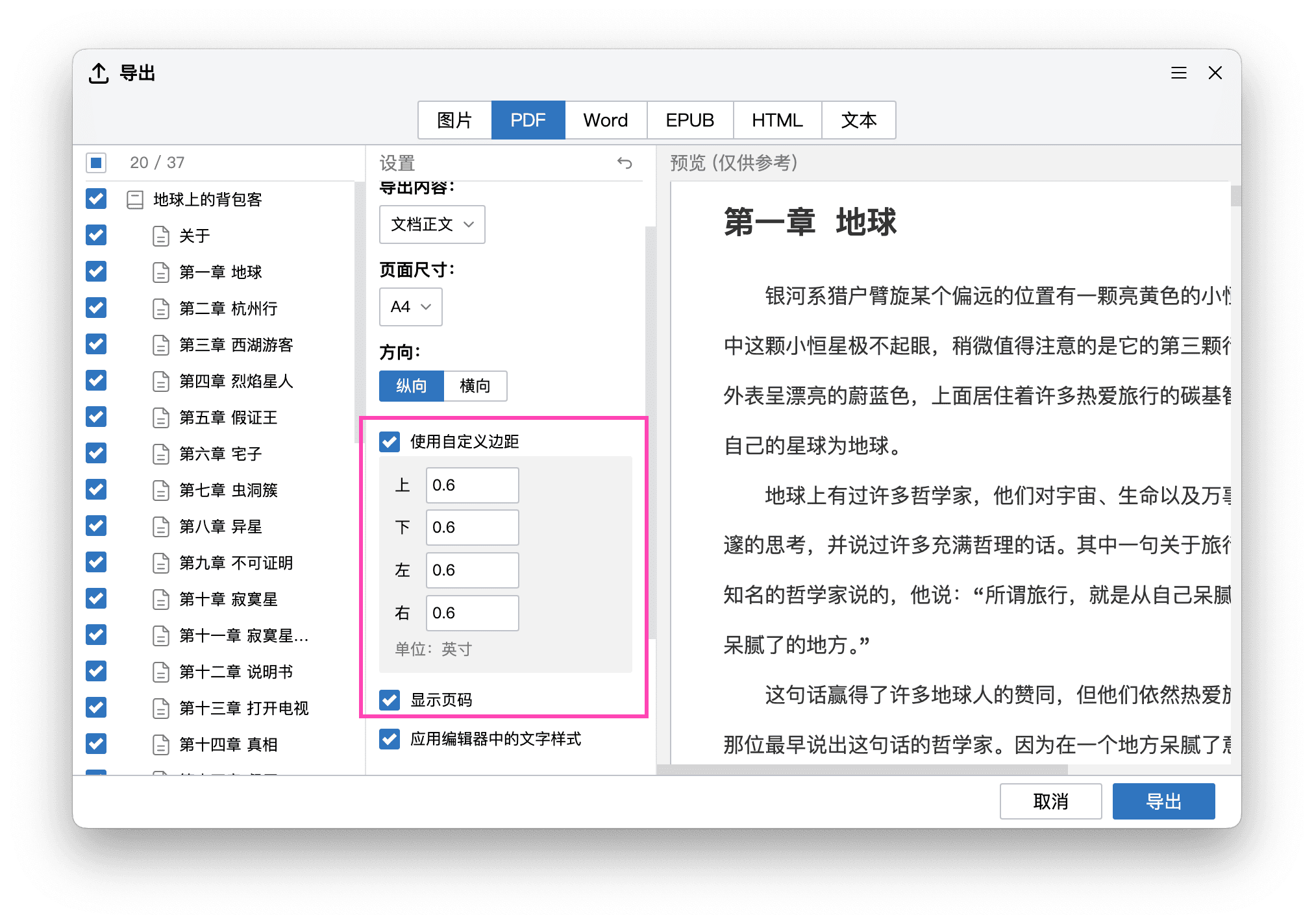Image resolution: width=1314 pixels, height=924 pixels.
Task: Click the 取消 button
Action: pos(1050,801)
